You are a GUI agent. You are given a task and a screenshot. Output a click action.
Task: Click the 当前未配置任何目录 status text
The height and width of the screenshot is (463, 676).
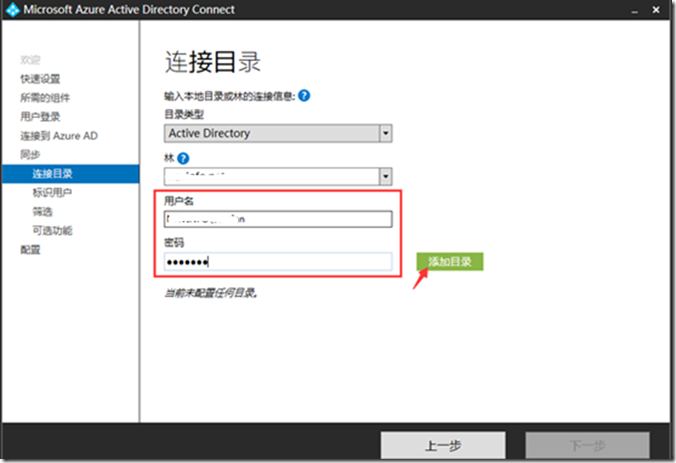click(x=211, y=293)
